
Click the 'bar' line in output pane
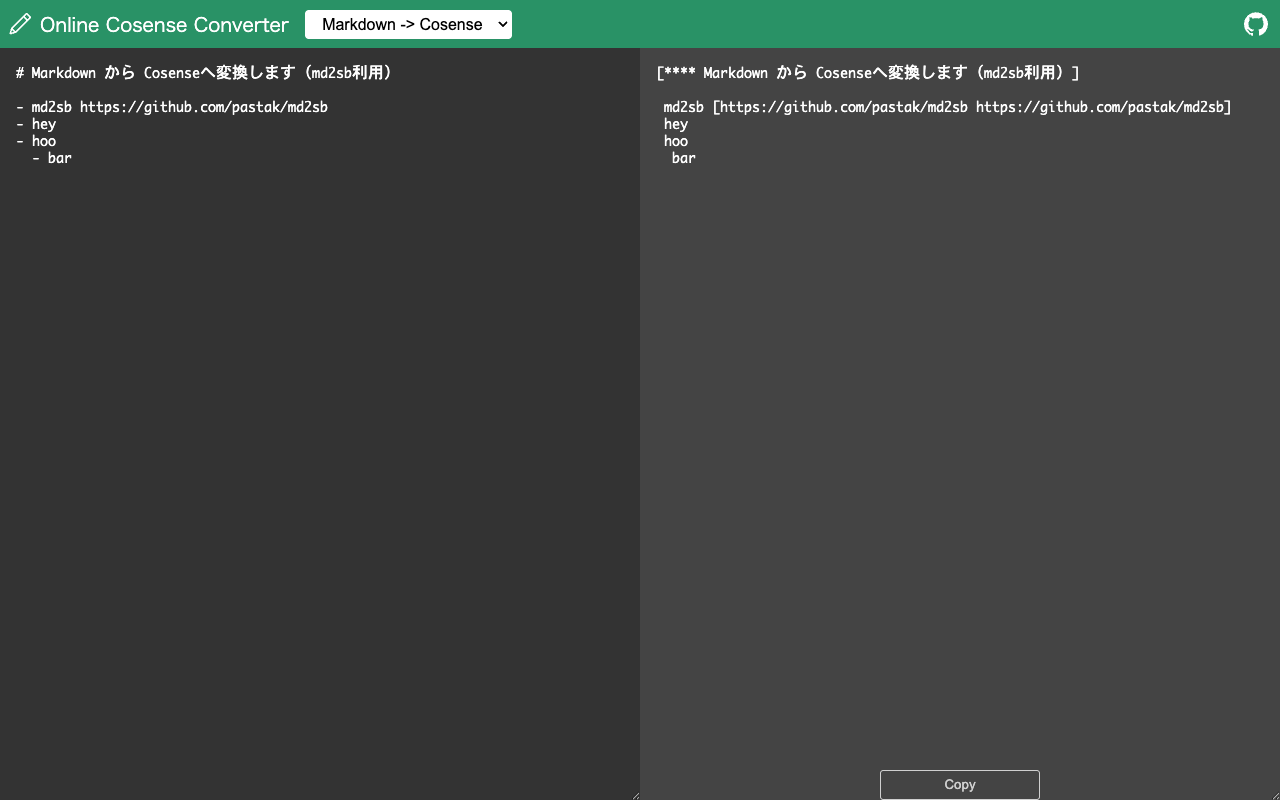point(684,158)
